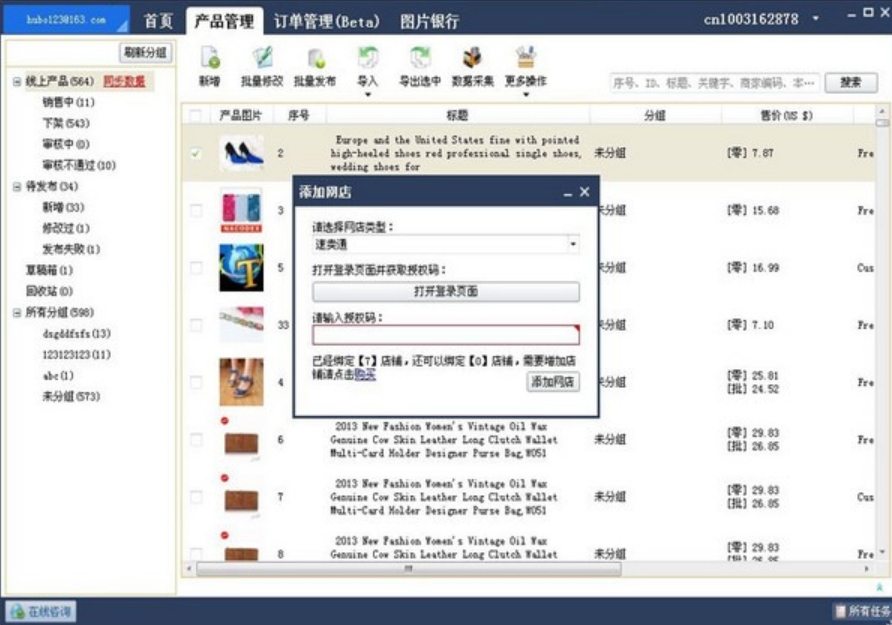The image size is (892, 625).
Task: Click the 购买 purchase link
Action: 365,374
